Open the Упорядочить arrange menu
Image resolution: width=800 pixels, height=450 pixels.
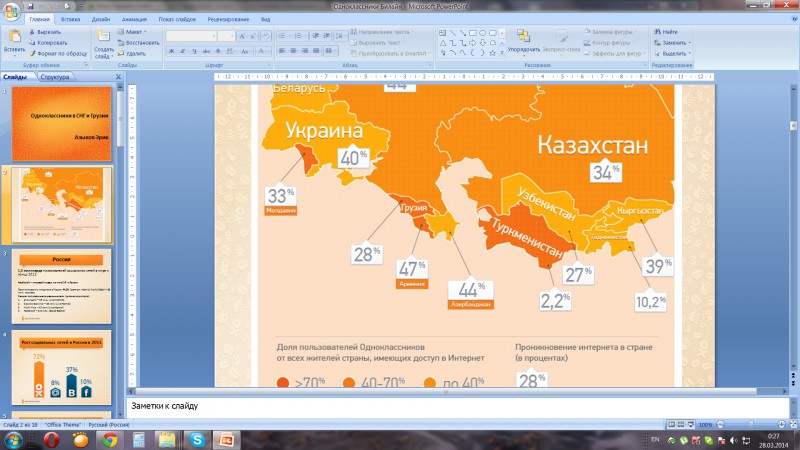[523, 41]
